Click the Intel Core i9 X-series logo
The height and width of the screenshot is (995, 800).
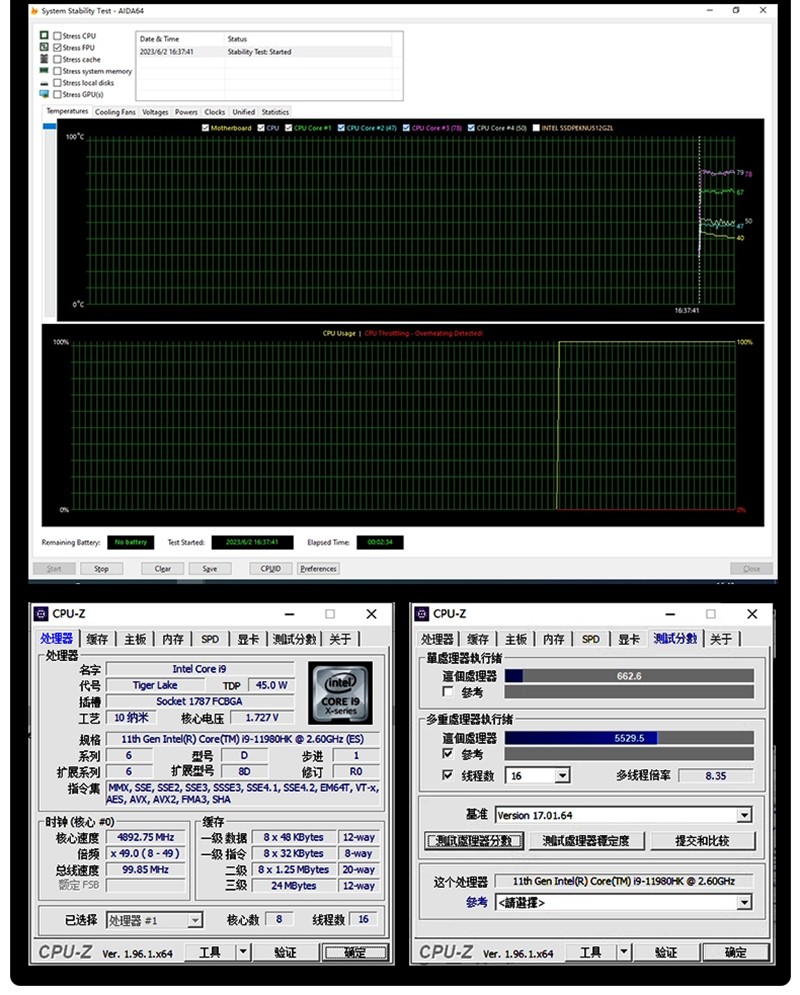click(x=340, y=693)
